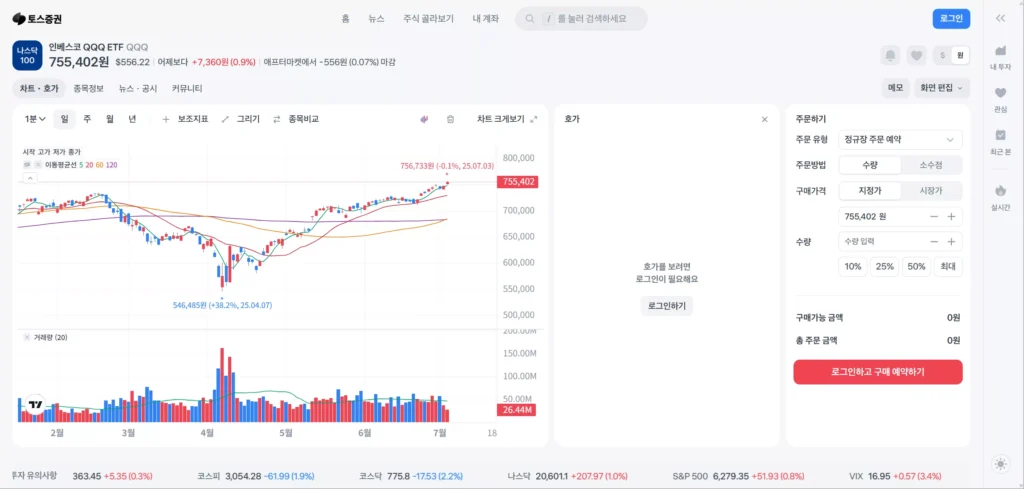Click the Toss Securities logo
Screen dimensions: 1024x489
(x=37, y=19)
